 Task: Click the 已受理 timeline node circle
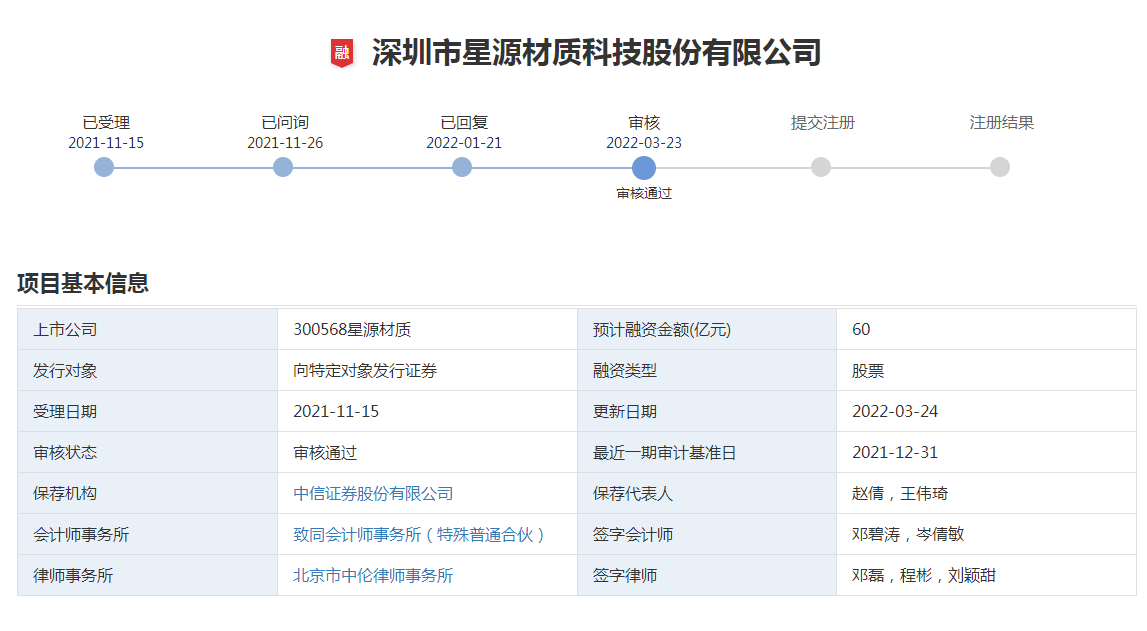[104, 167]
